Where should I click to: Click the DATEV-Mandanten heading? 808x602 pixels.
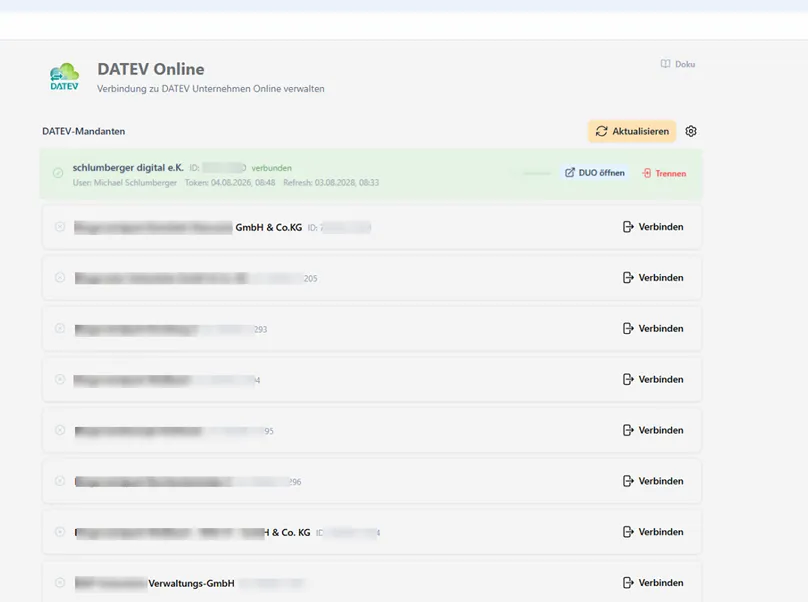(83, 131)
